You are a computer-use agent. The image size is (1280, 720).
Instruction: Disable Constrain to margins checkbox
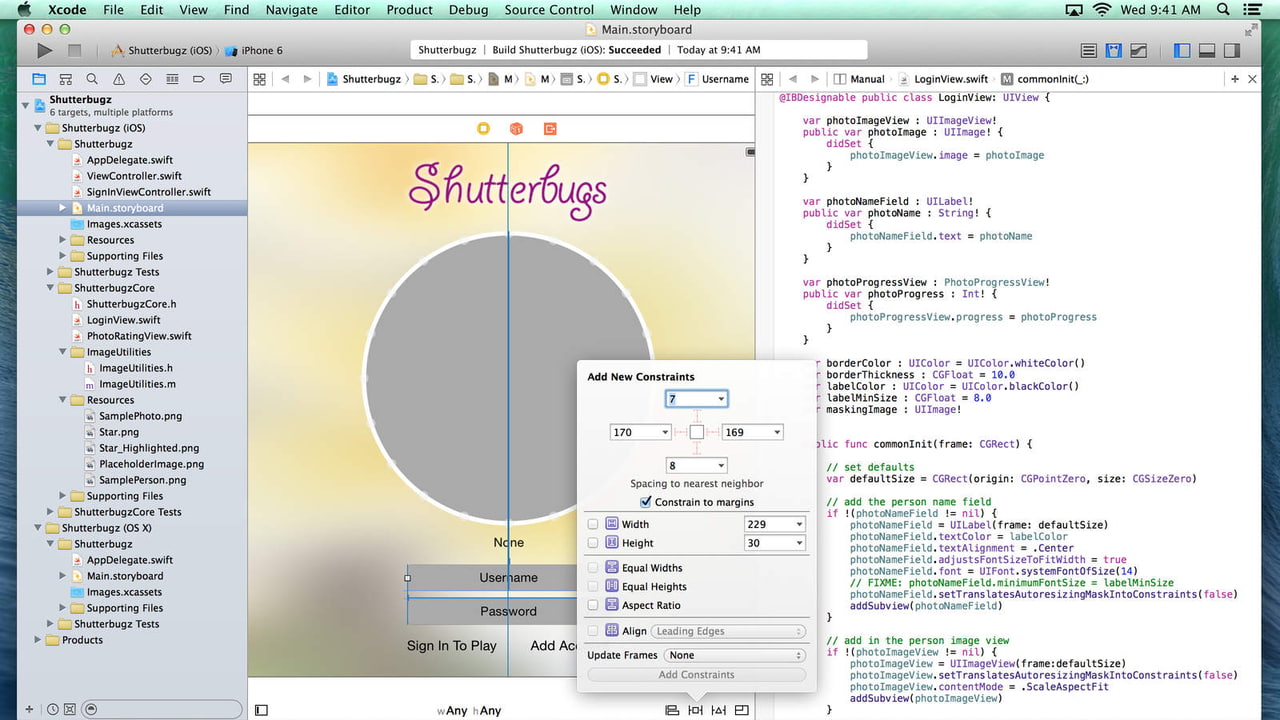click(x=645, y=502)
